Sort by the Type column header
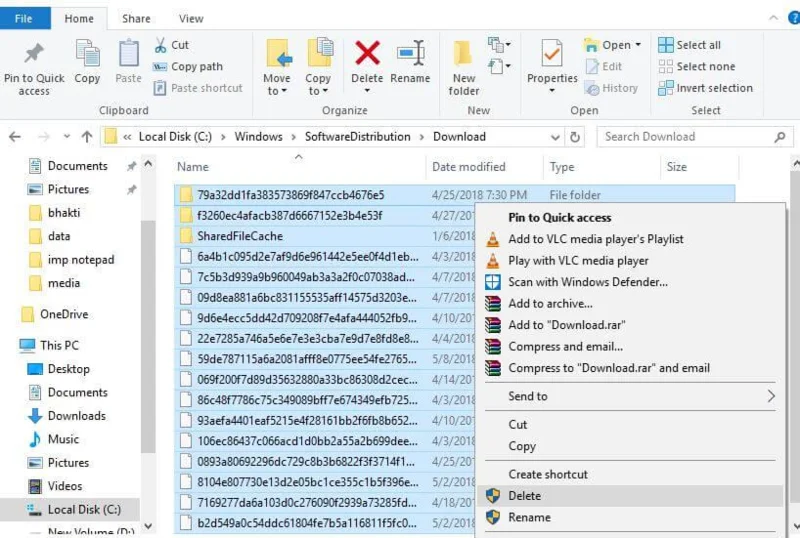 pos(602,167)
